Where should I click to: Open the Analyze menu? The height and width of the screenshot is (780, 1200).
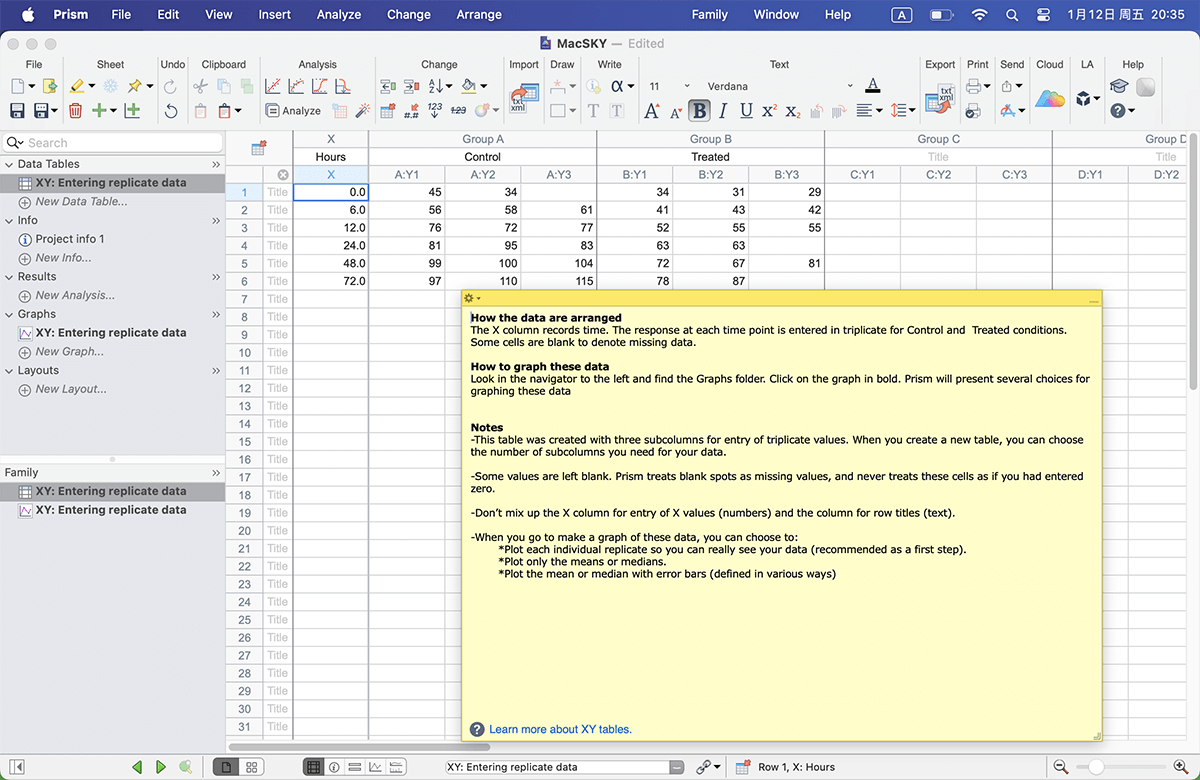(339, 15)
